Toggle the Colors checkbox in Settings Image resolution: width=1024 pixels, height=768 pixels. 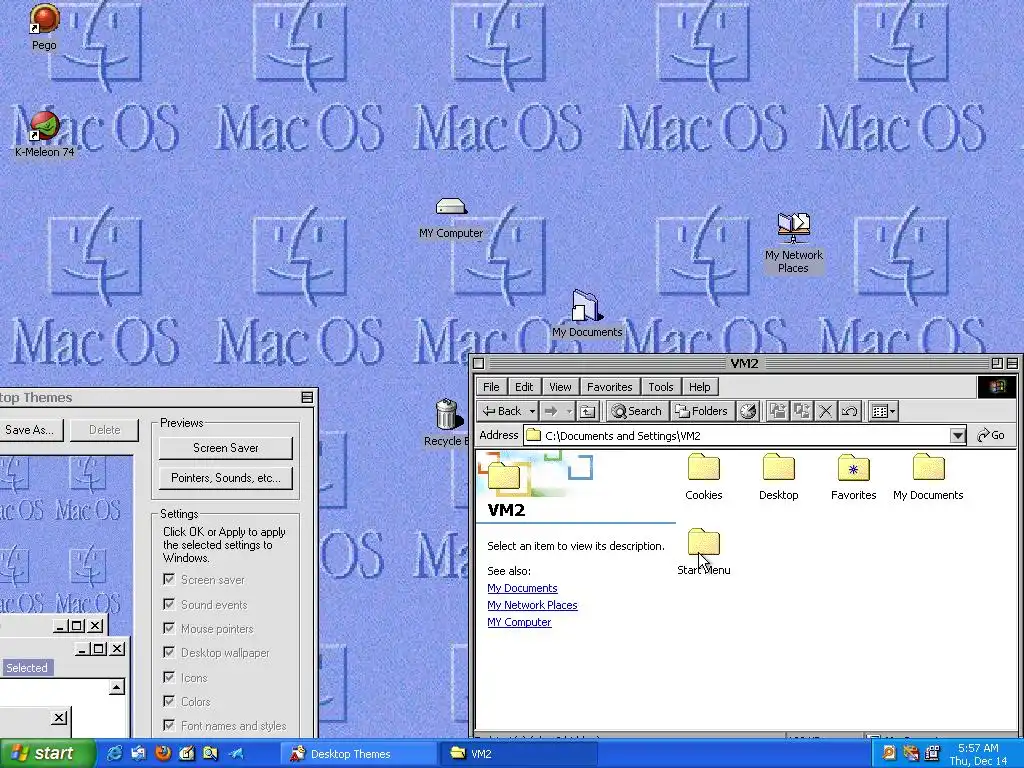(169, 701)
